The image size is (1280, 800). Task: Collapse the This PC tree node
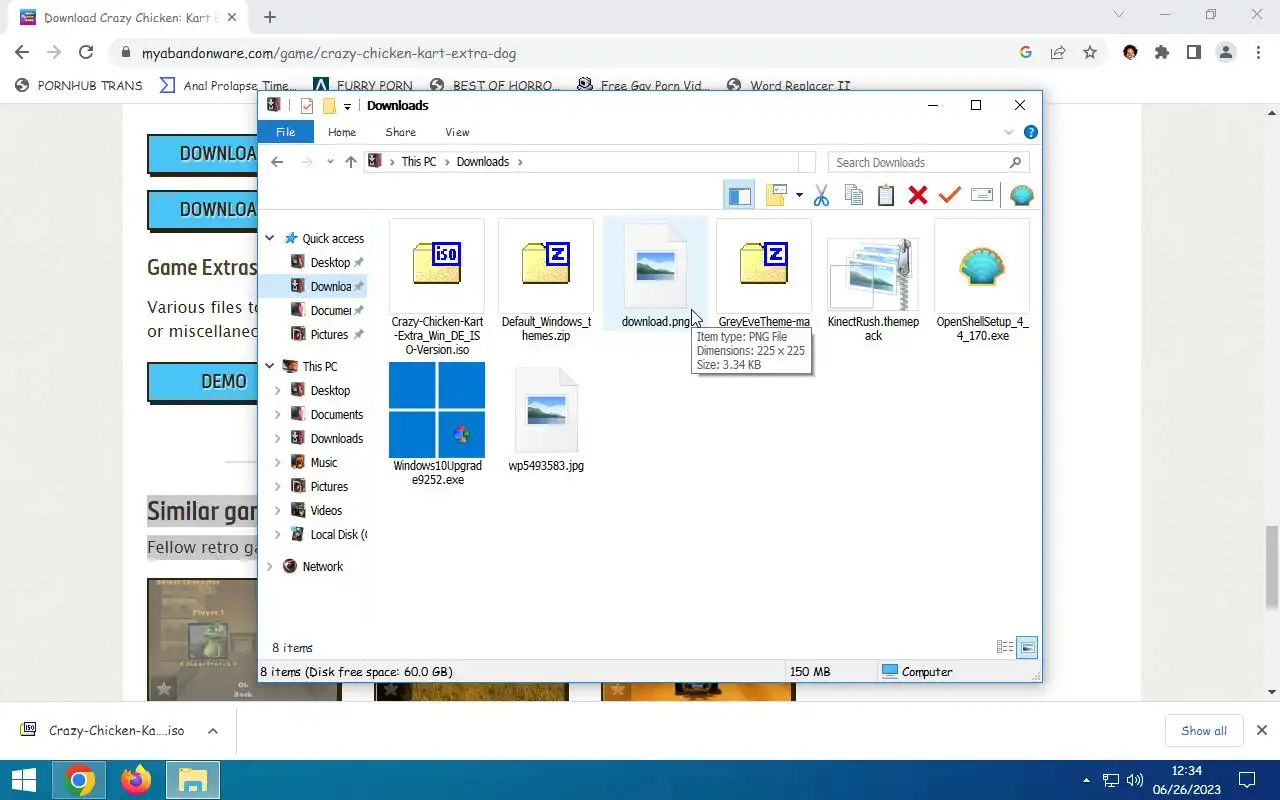point(270,366)
